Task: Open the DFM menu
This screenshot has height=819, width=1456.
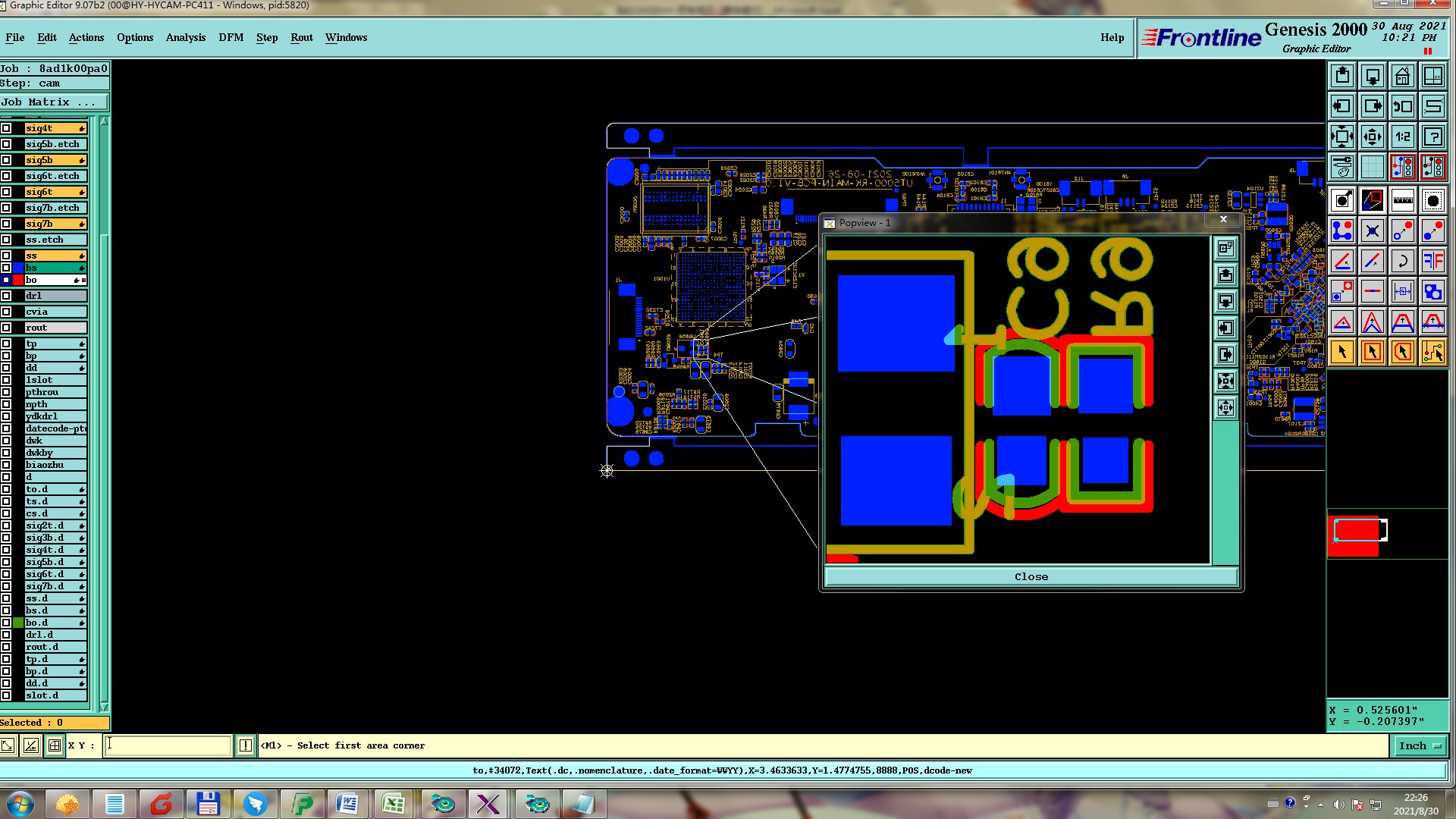Action: point(231,37)
